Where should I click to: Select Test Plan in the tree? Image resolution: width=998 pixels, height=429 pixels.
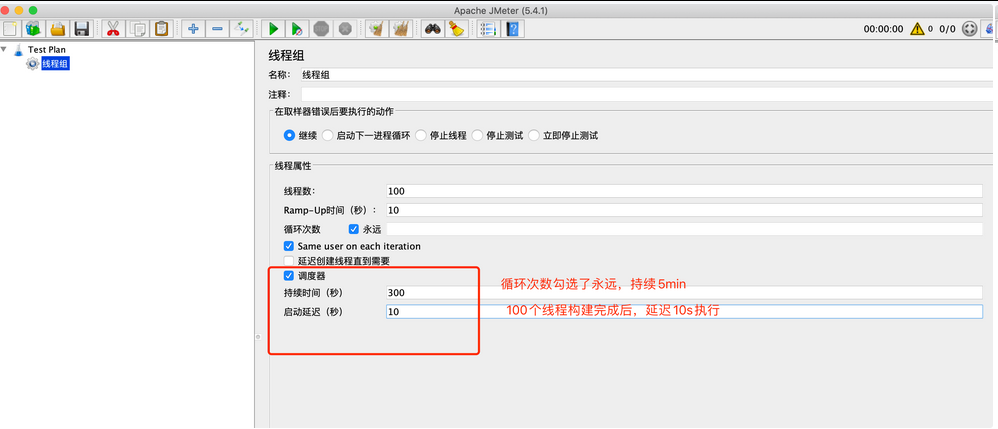[46, 49]
